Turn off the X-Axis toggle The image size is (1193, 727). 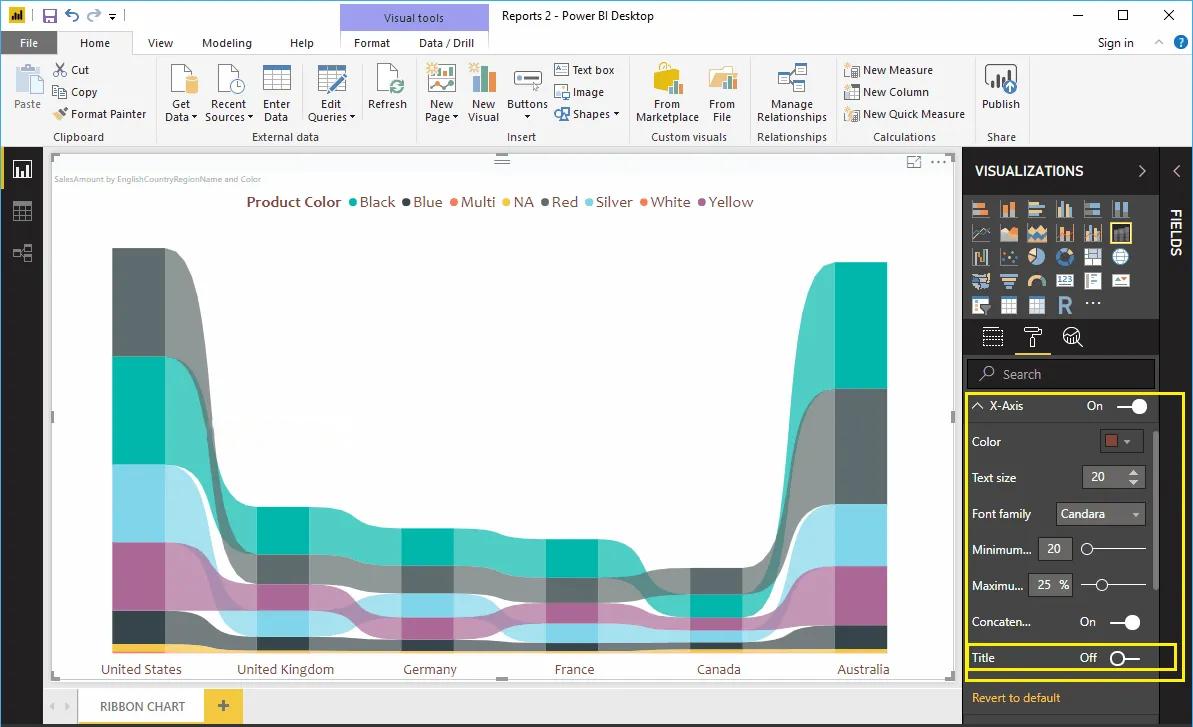tap(1132, 406)
